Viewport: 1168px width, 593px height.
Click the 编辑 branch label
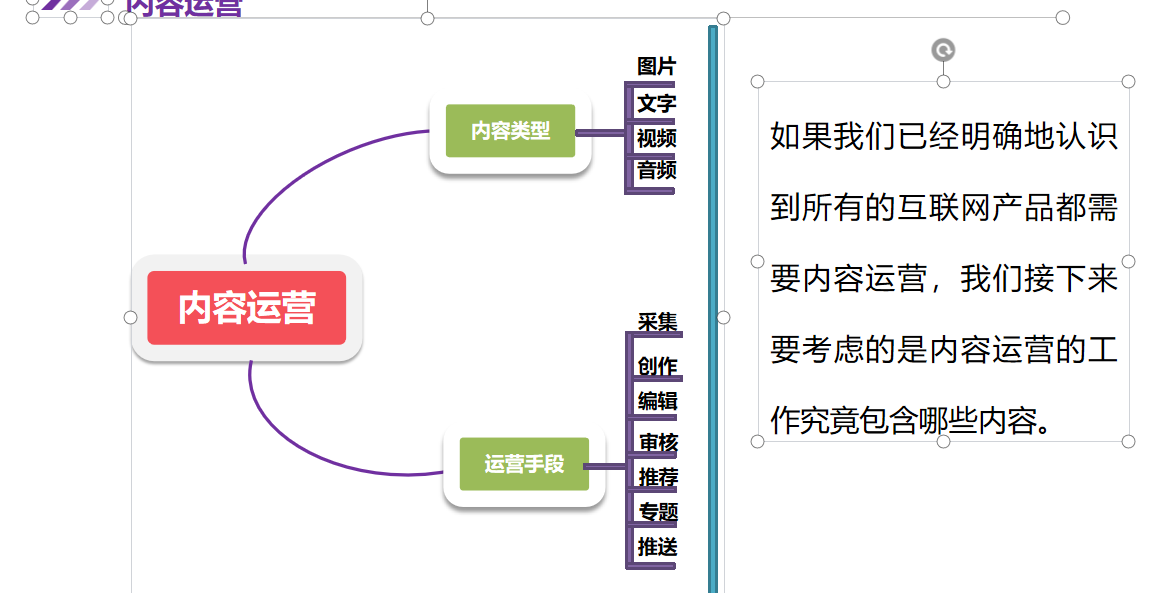pyautogui.click(x=658, y=401)
